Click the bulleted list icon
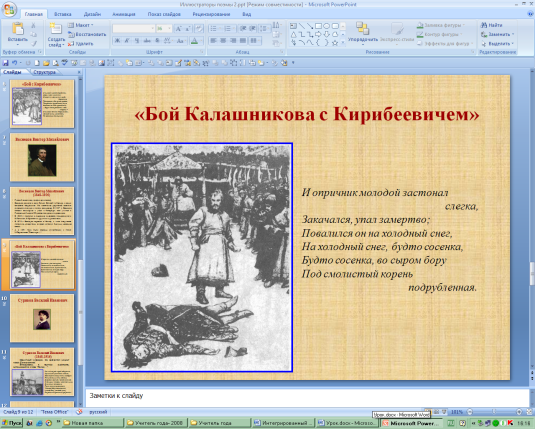535x429 pixels. (214, 29)
